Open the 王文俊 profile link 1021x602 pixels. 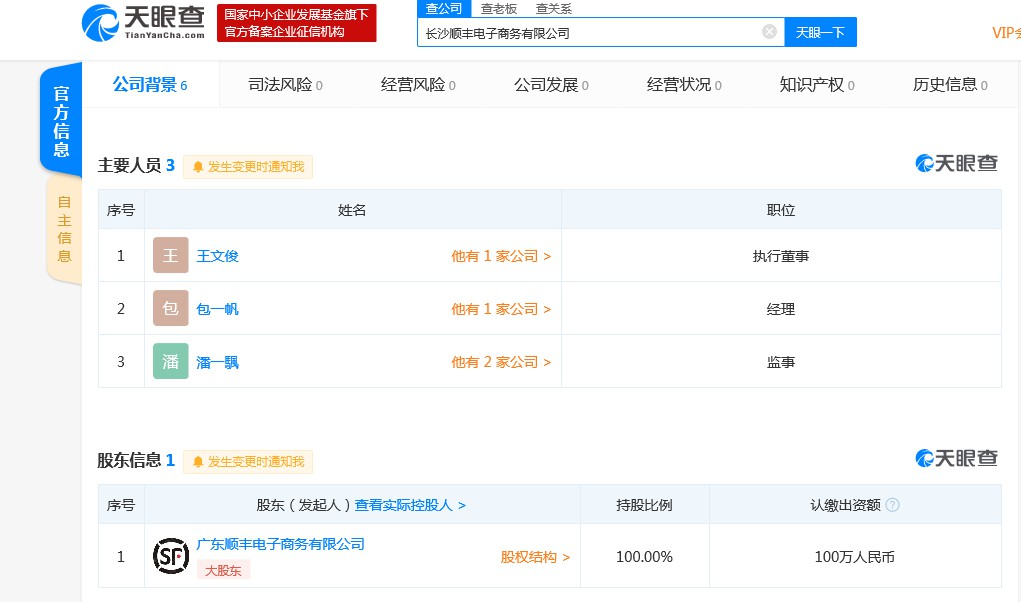click(217, 256)
